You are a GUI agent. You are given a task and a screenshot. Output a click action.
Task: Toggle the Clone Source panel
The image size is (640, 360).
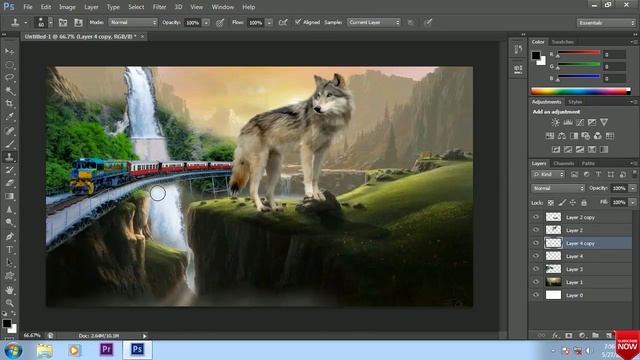(78, 23)
